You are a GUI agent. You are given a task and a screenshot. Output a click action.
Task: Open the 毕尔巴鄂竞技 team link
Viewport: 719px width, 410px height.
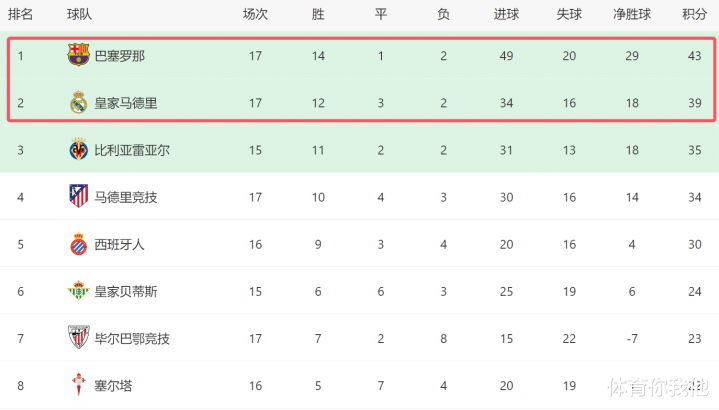pyautogui.click(x=132, y=338)
